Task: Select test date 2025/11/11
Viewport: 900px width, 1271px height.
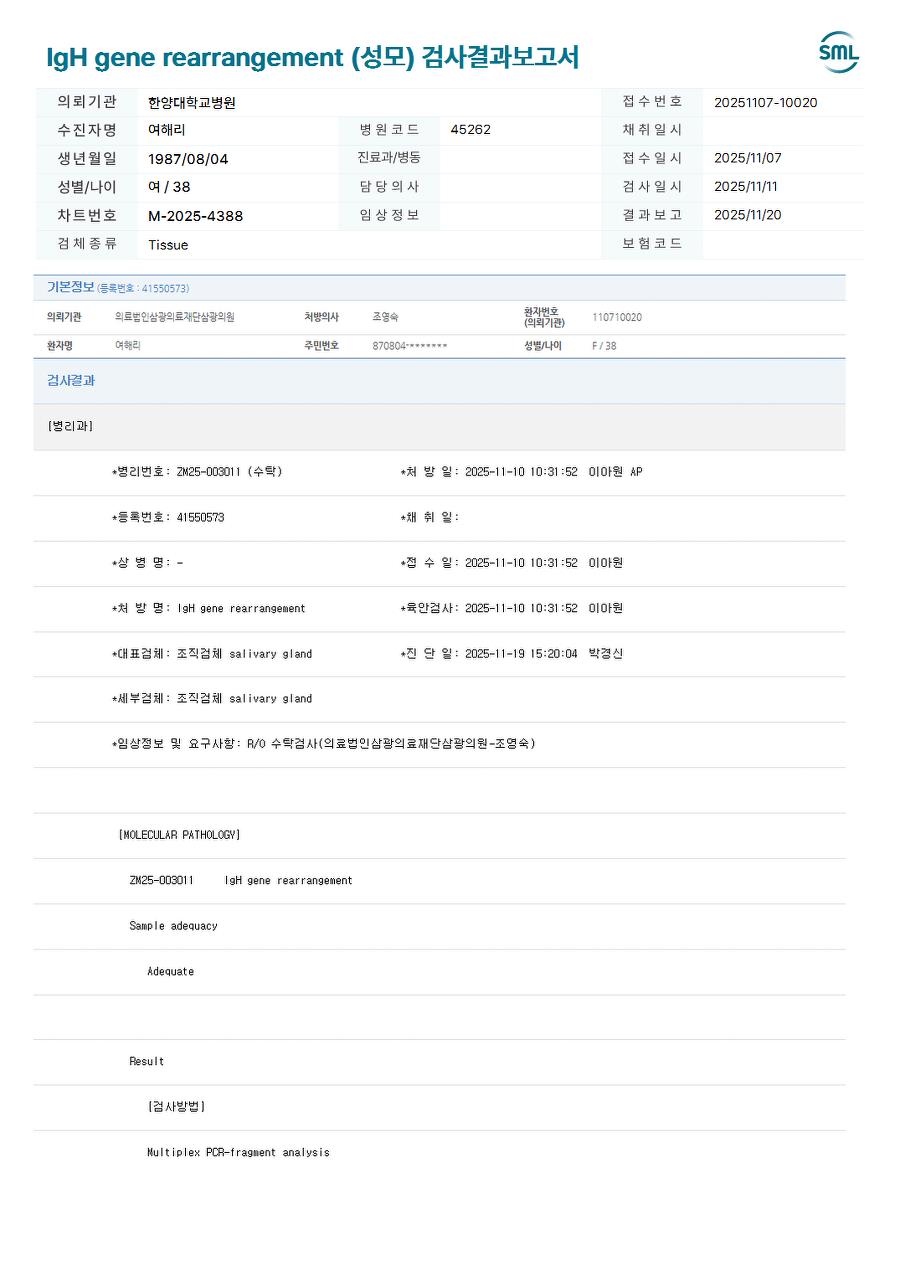Action: tap(746, 186)
